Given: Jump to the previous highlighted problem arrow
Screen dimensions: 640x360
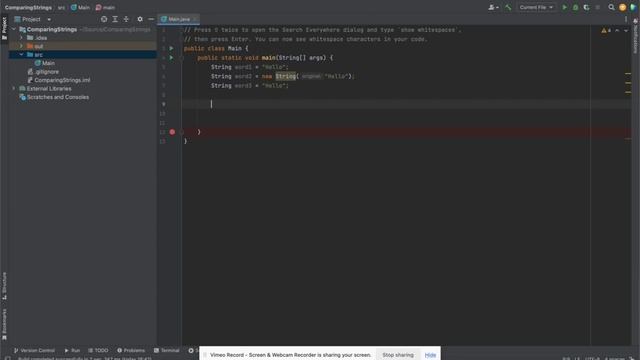Looking at the screenshot, I should point(617,30).
